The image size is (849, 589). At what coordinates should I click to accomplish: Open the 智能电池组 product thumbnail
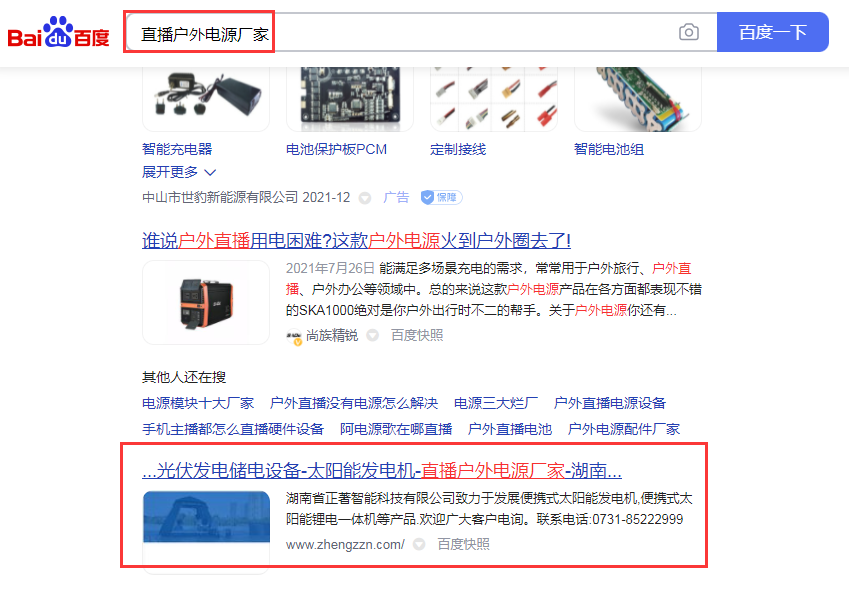coord(638,99)
